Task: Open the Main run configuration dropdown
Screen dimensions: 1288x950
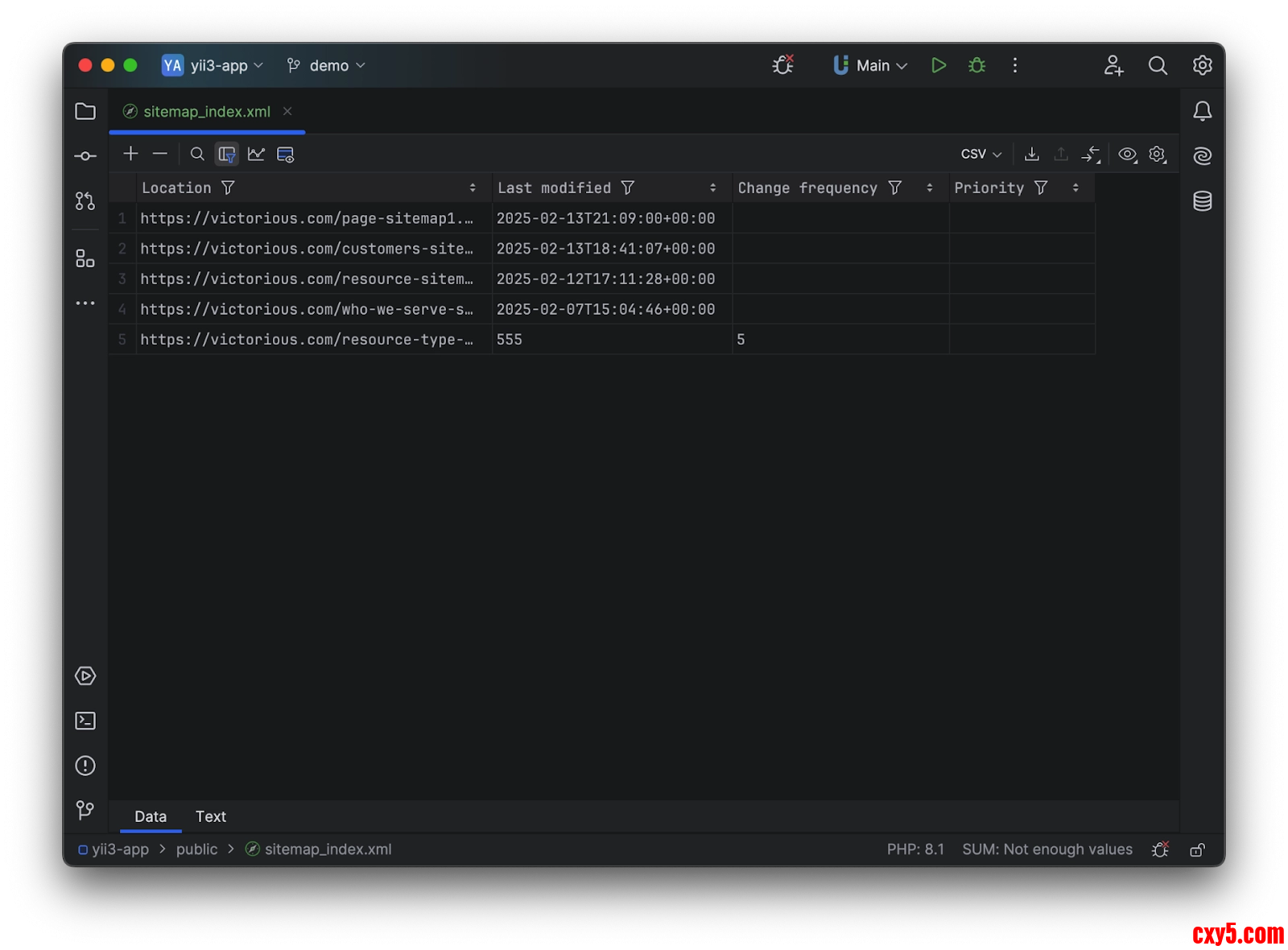Action: point(873,66)
